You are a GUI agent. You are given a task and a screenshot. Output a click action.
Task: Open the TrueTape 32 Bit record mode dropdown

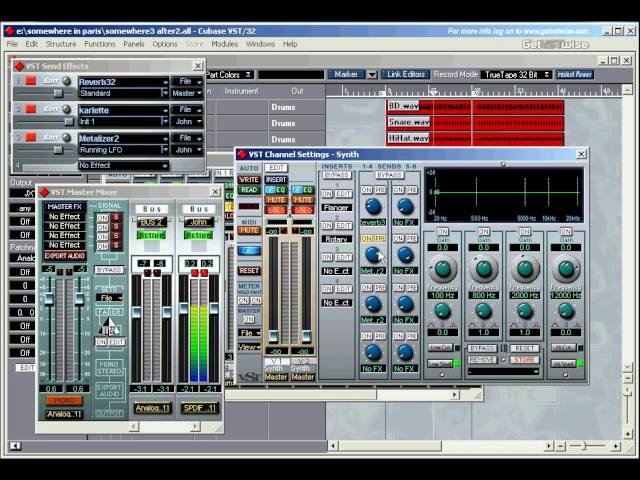(x=517, y=75)
